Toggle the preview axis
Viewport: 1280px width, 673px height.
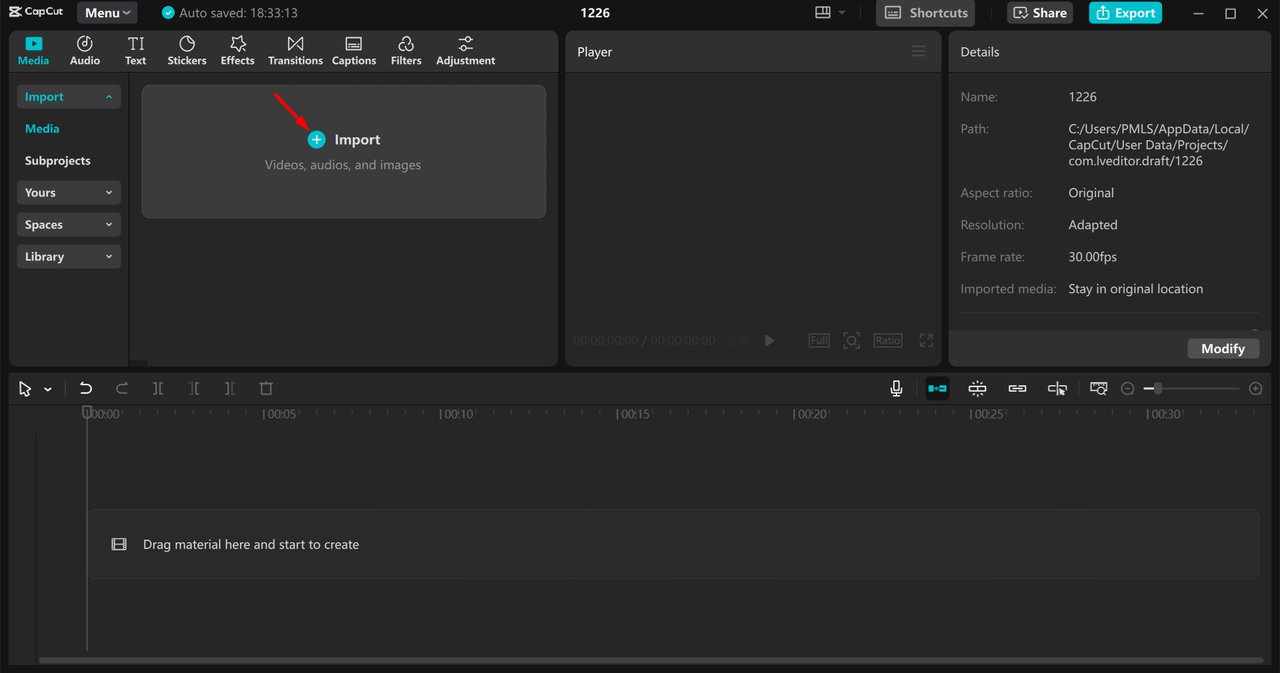tap(1057, 388)
